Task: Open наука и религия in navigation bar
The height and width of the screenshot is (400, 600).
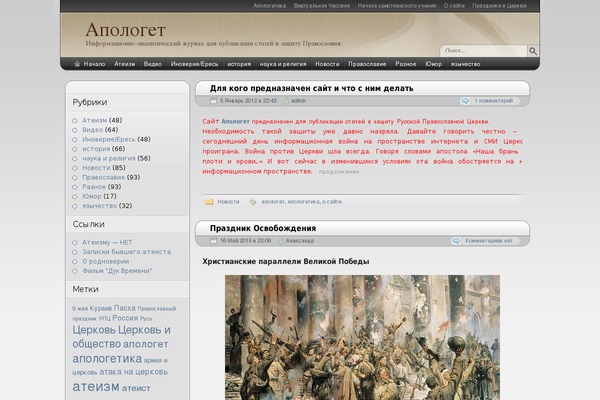Action: [x=283, y=64]
